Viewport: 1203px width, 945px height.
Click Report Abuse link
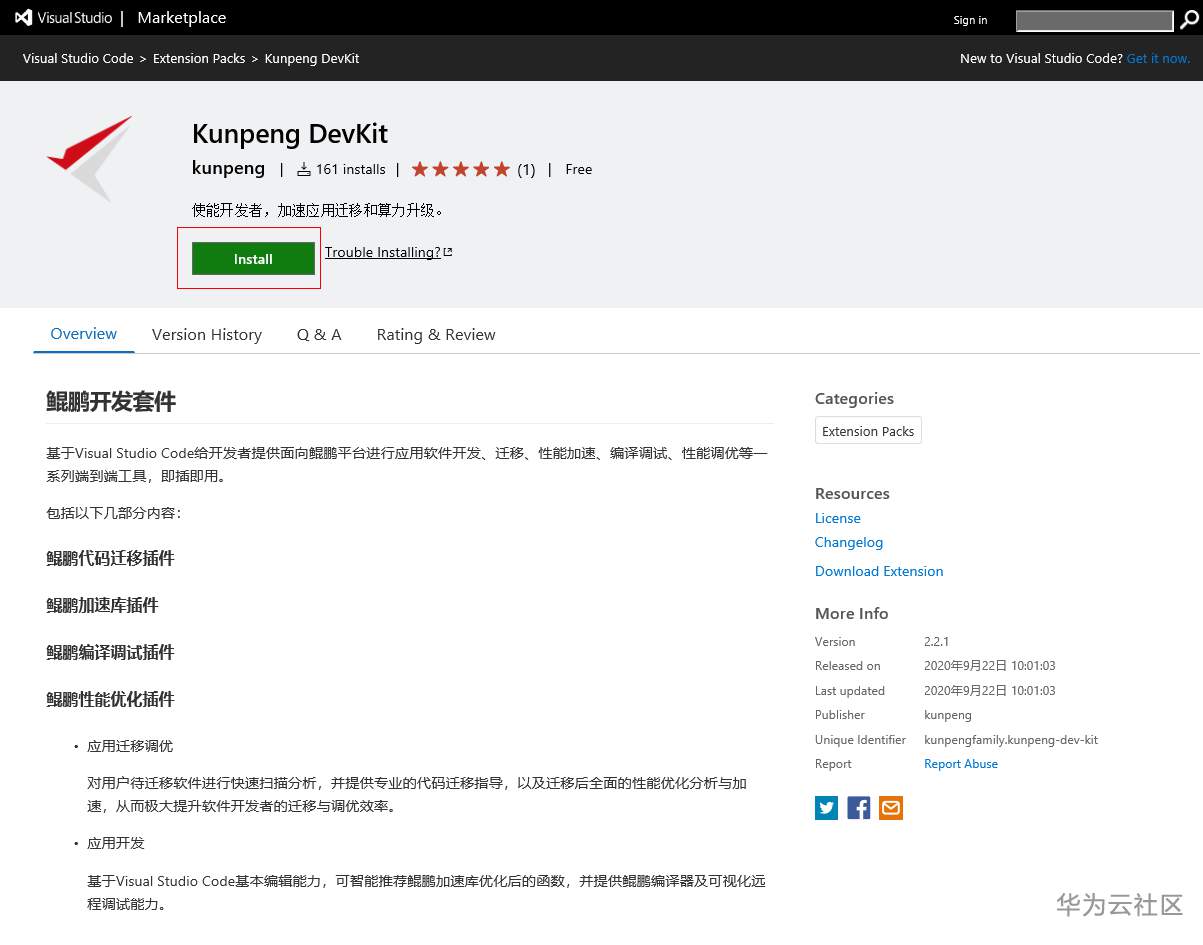pos(961,764)
